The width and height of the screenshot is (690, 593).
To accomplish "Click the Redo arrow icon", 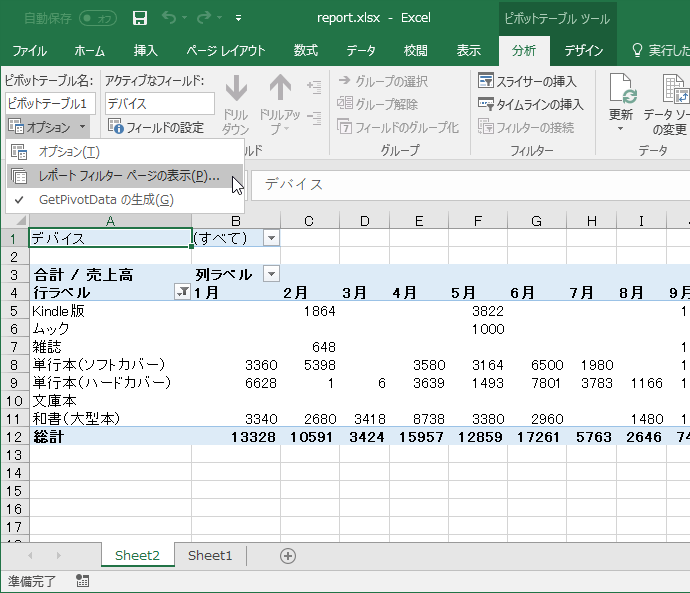I will coord(204,18).
